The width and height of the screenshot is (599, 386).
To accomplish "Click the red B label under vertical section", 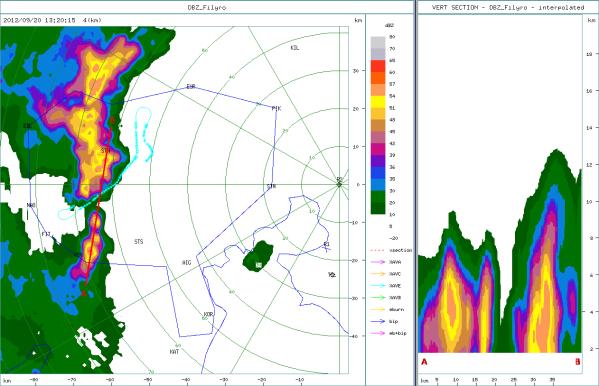I will point(578,362).
